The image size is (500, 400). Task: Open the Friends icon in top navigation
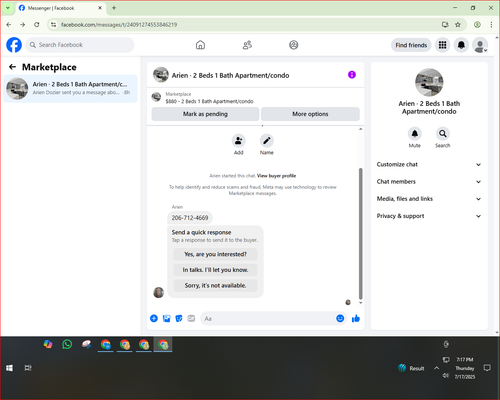pos(247,45)
